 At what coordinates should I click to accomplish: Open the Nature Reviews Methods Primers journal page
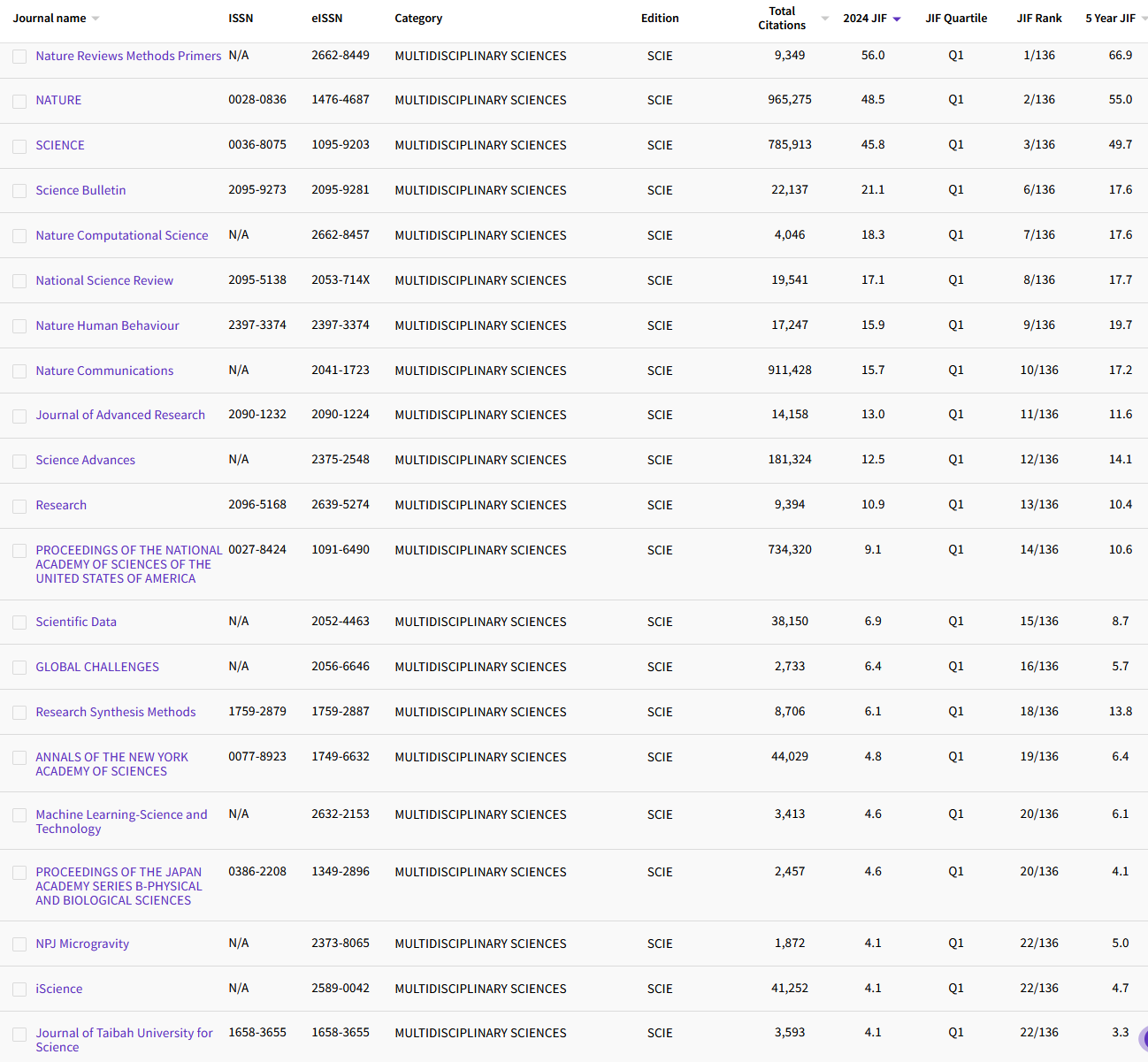tap(128, 56)
